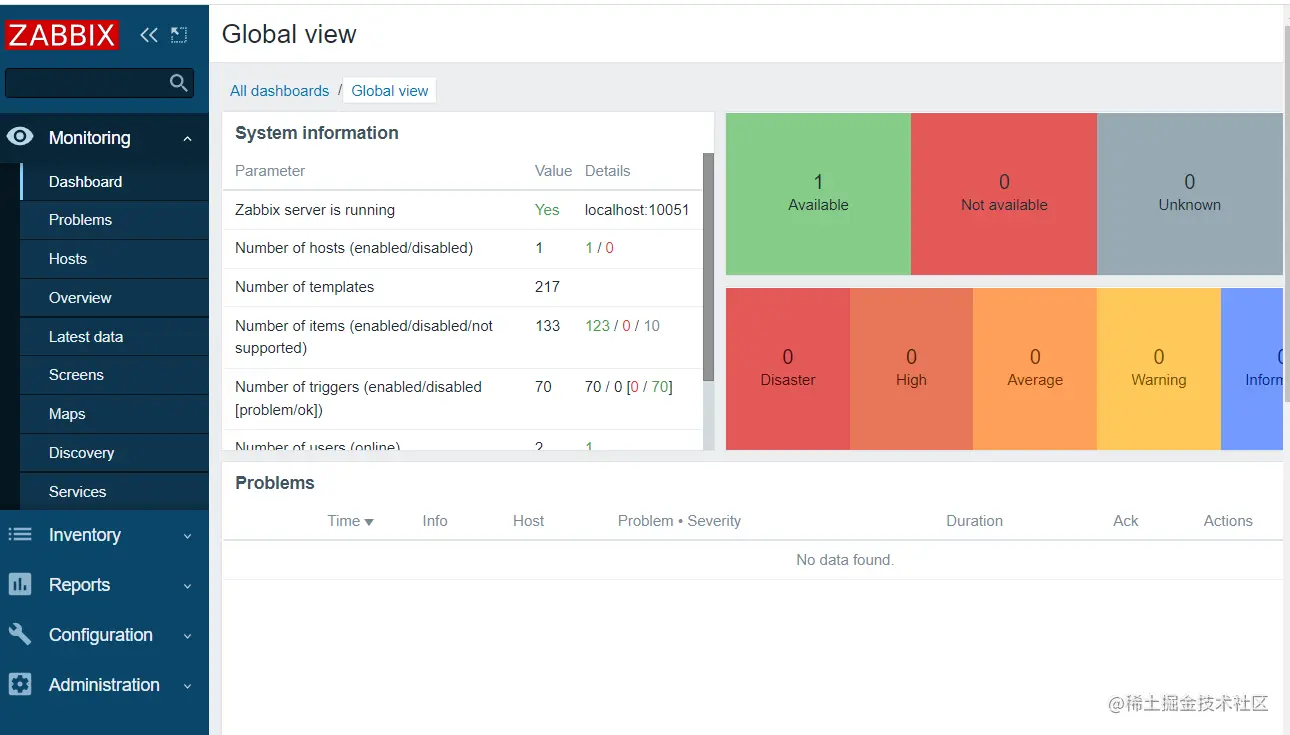Click the System information panel scrollbar
Screen dimensions: 1290x735
708,267
